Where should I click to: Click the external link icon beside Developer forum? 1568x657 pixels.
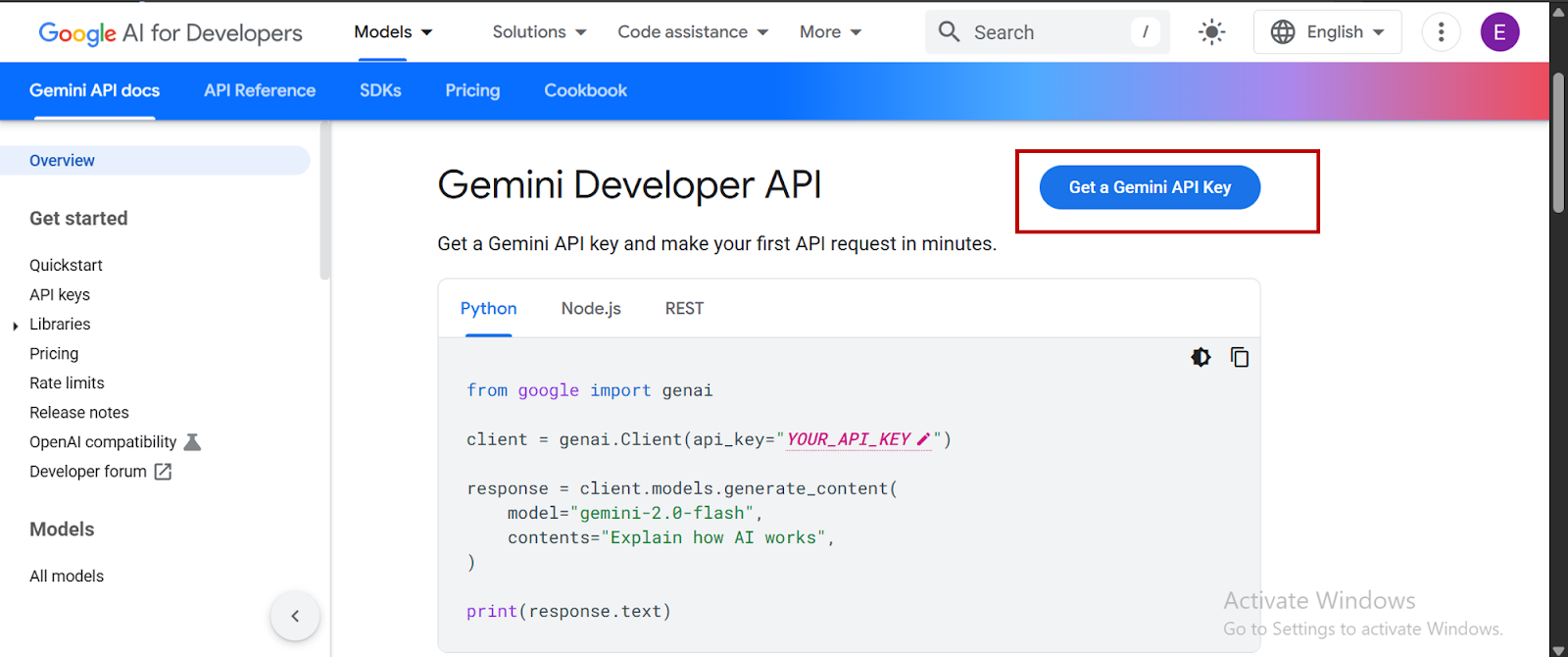point(164,472)
